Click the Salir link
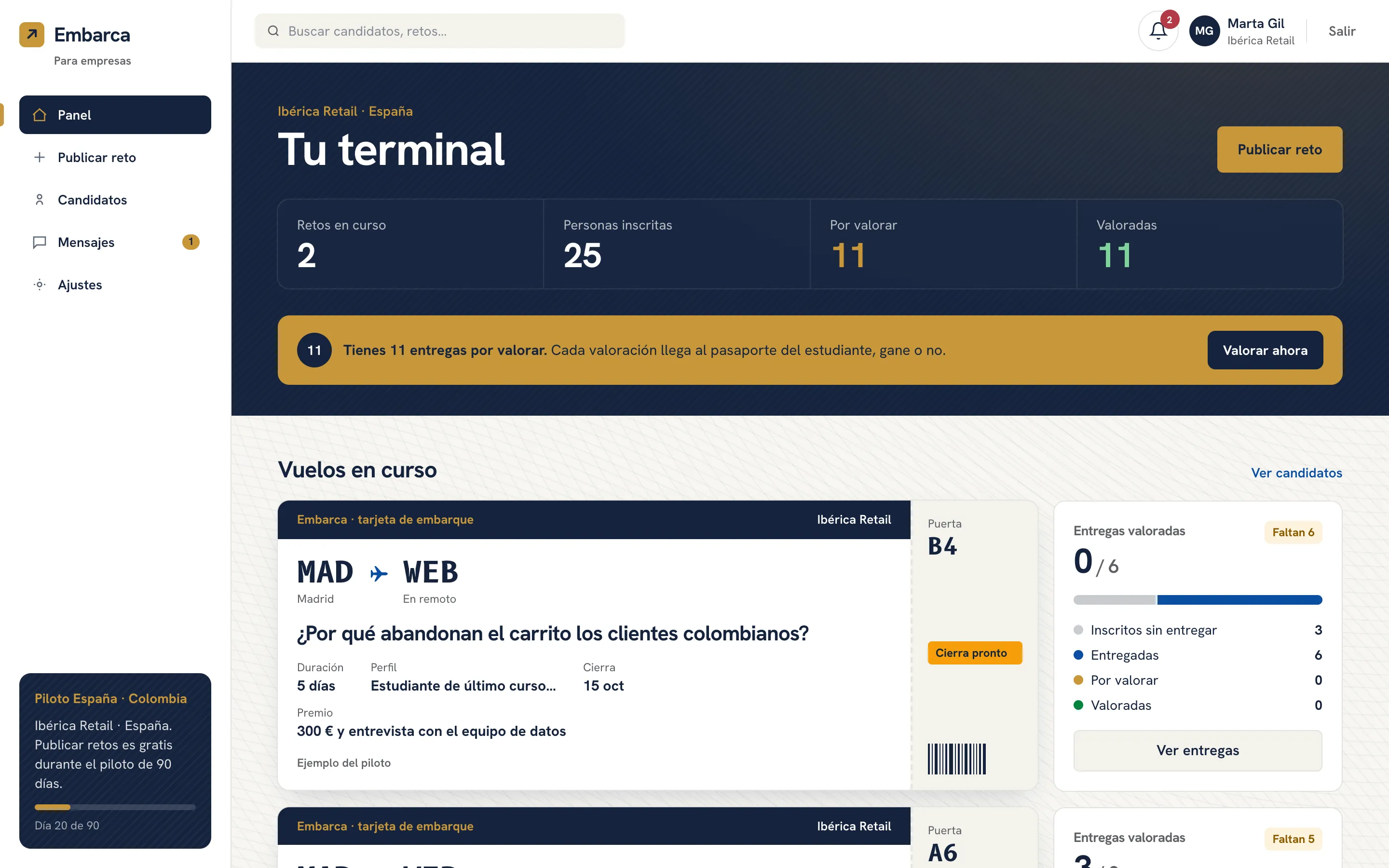 coord(1342,31)
